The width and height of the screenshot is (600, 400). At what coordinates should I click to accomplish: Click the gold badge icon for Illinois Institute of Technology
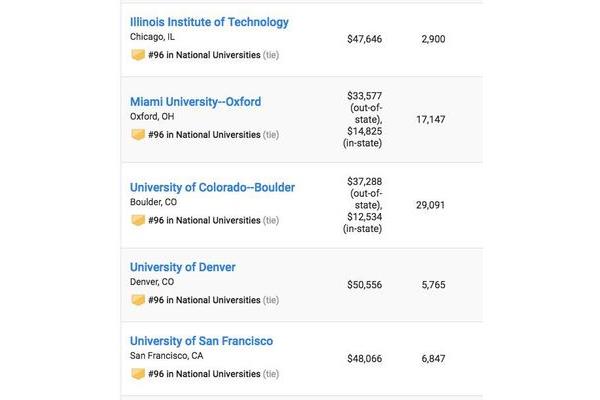pyautogui.click(x=138, y=55)
